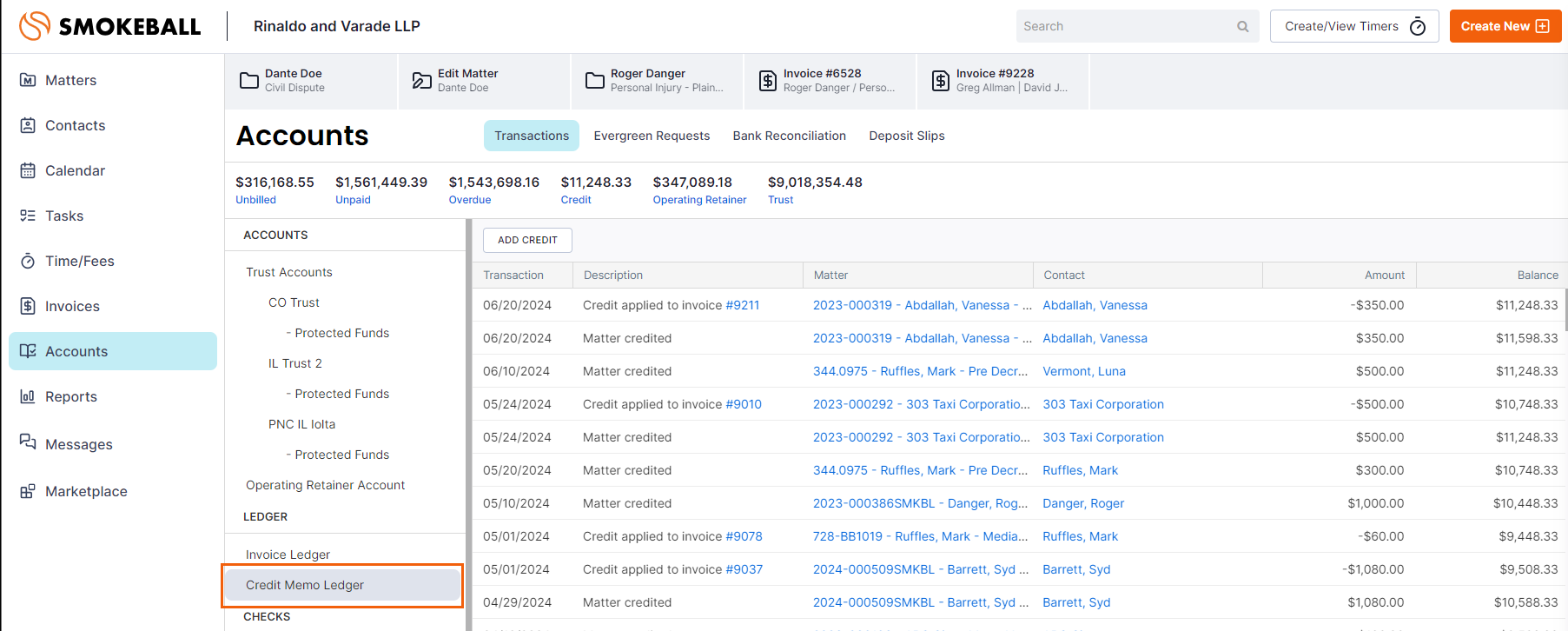Screen dimensions: 1568x631
Task: Click the Invoices sidebar icon
Action: [x=28, y=306]
